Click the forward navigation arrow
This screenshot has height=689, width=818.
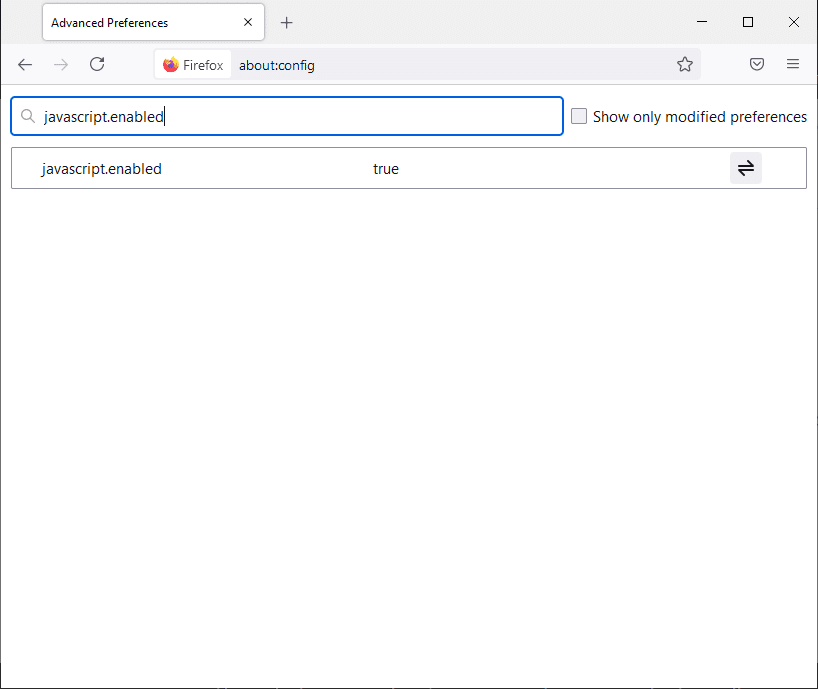coord(61,64)
